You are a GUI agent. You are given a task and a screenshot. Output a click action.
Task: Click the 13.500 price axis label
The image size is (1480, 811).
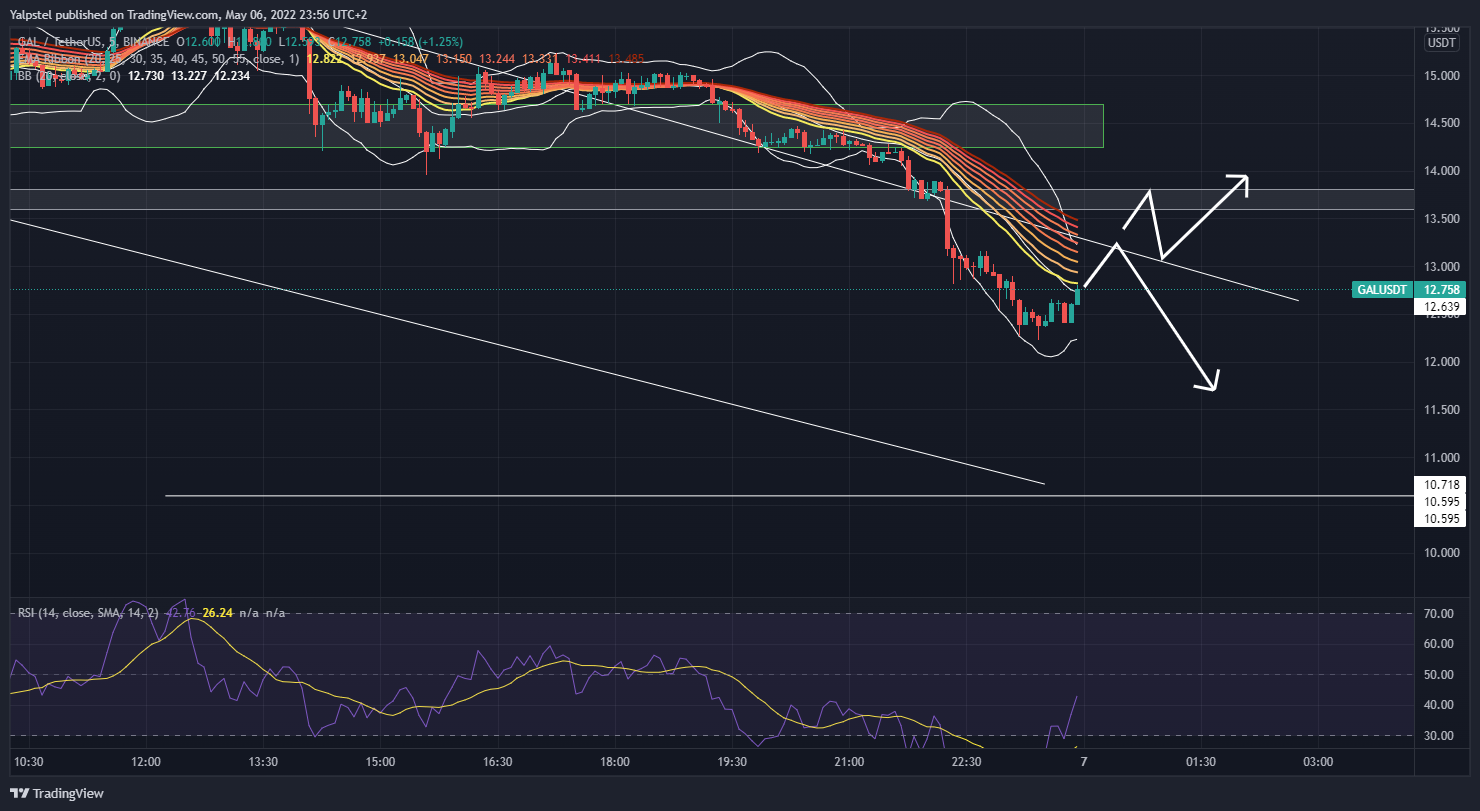[1440, 219]
